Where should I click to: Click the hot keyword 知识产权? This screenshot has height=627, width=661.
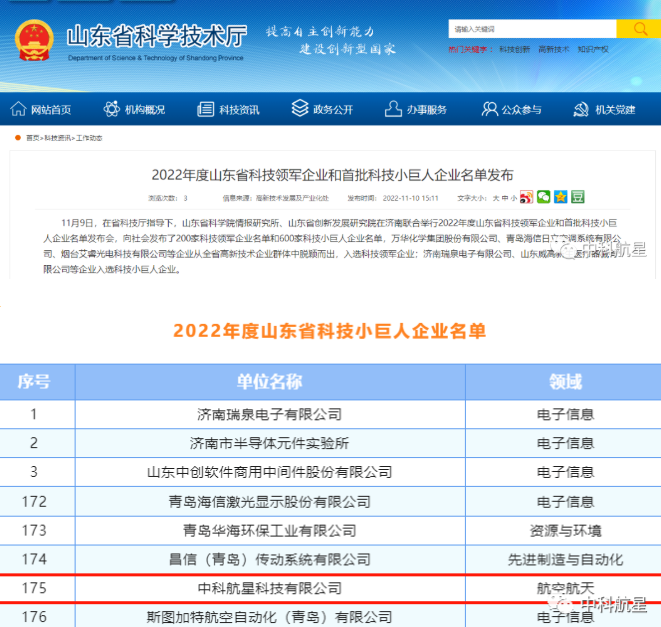(593, 49)
